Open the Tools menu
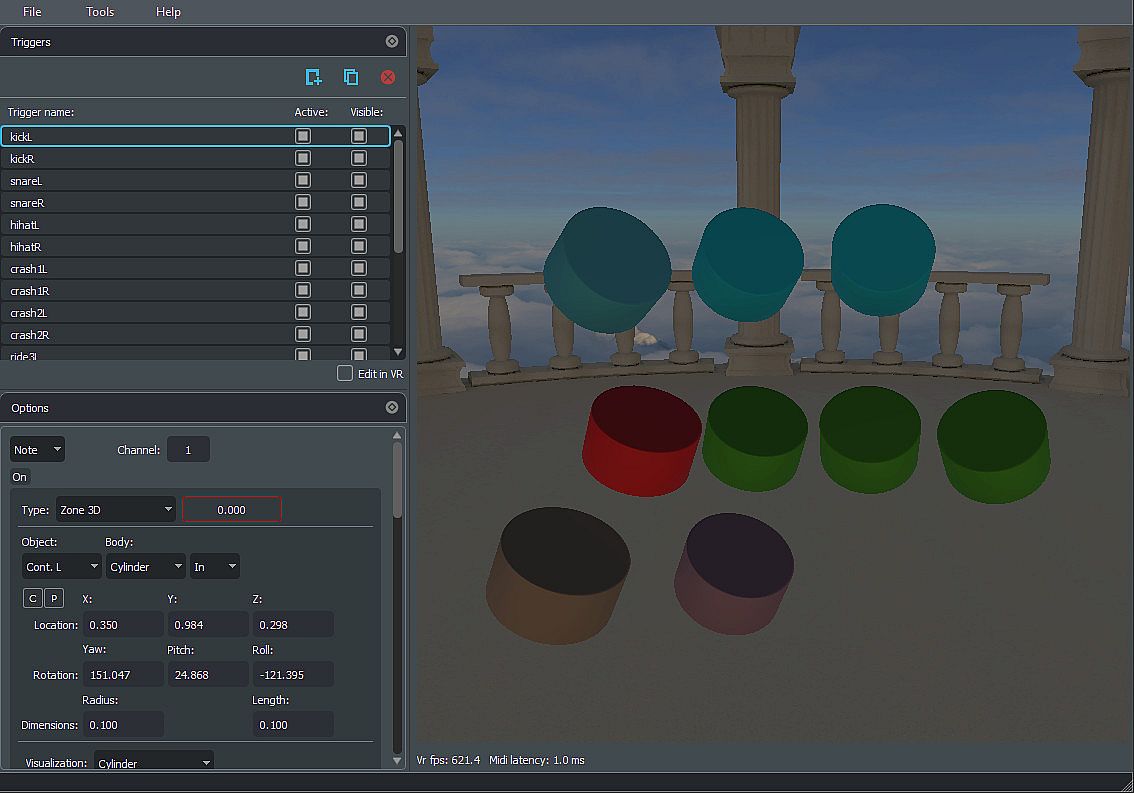 tap(100, 12)
